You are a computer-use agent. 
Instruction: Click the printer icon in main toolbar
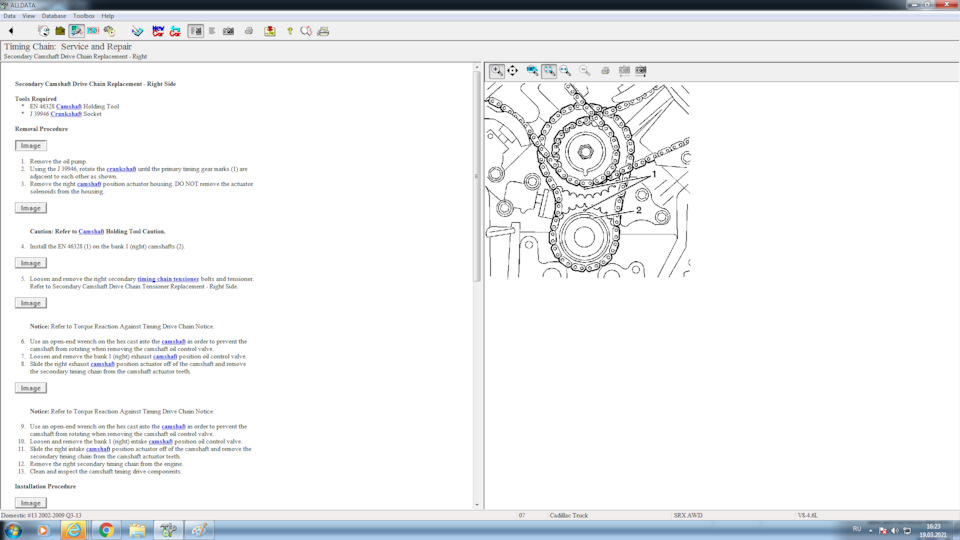tap(249, 31)
